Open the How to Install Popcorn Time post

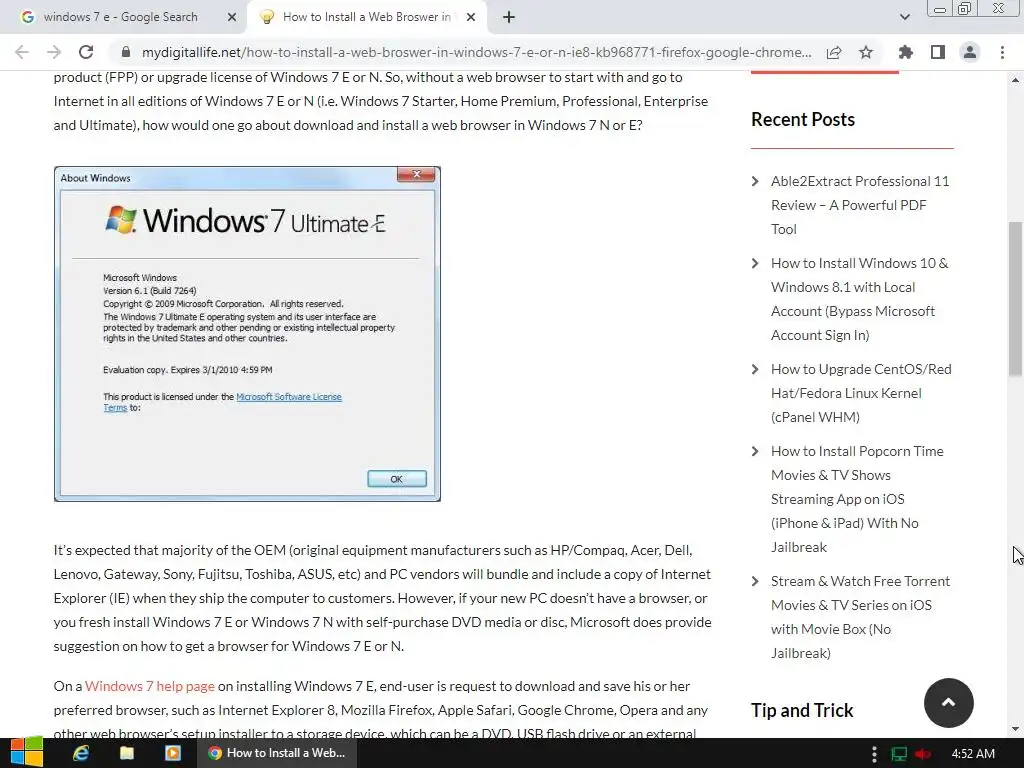(857, 499)
